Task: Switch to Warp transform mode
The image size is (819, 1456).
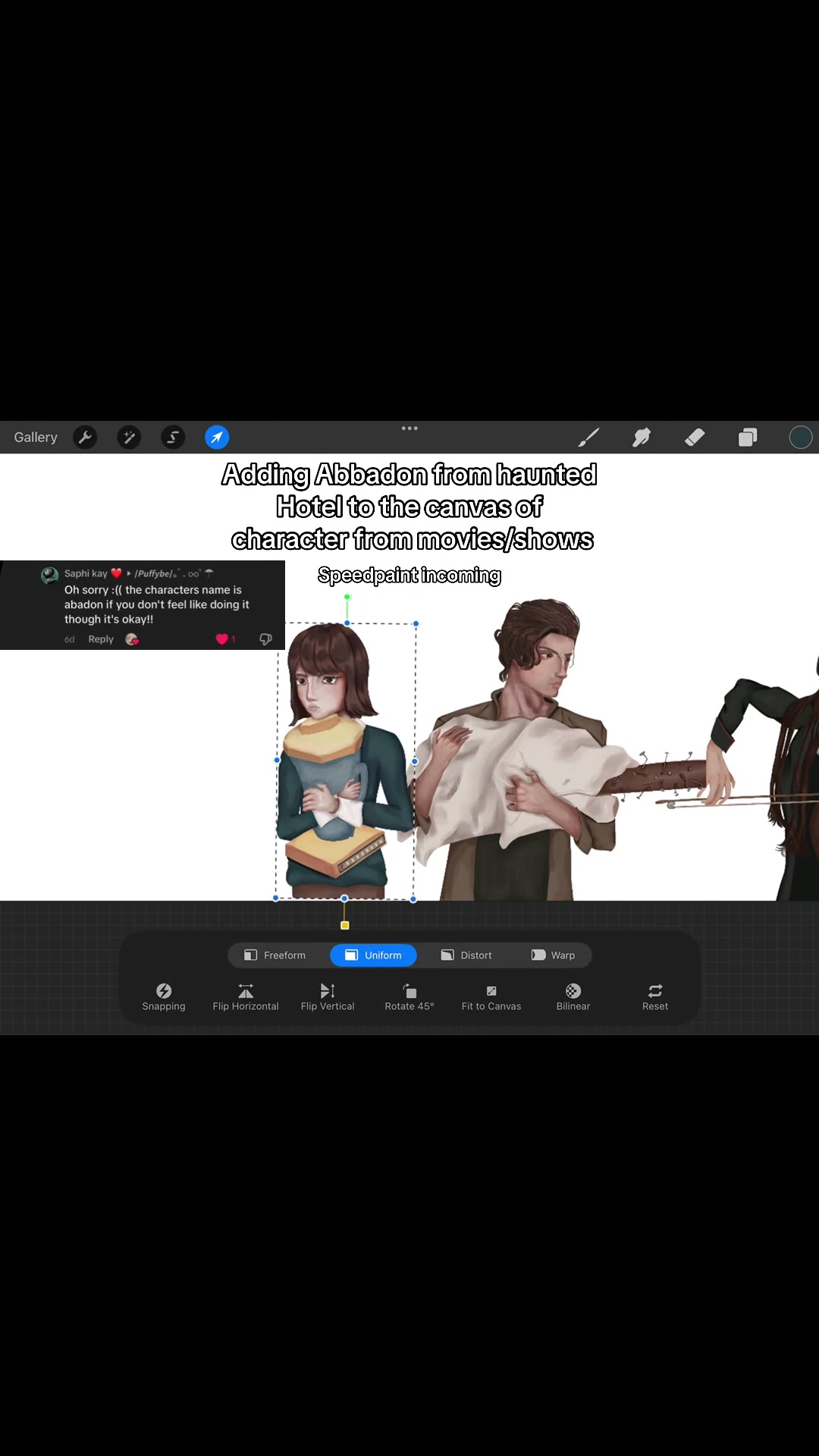Action: coord(553,955)
